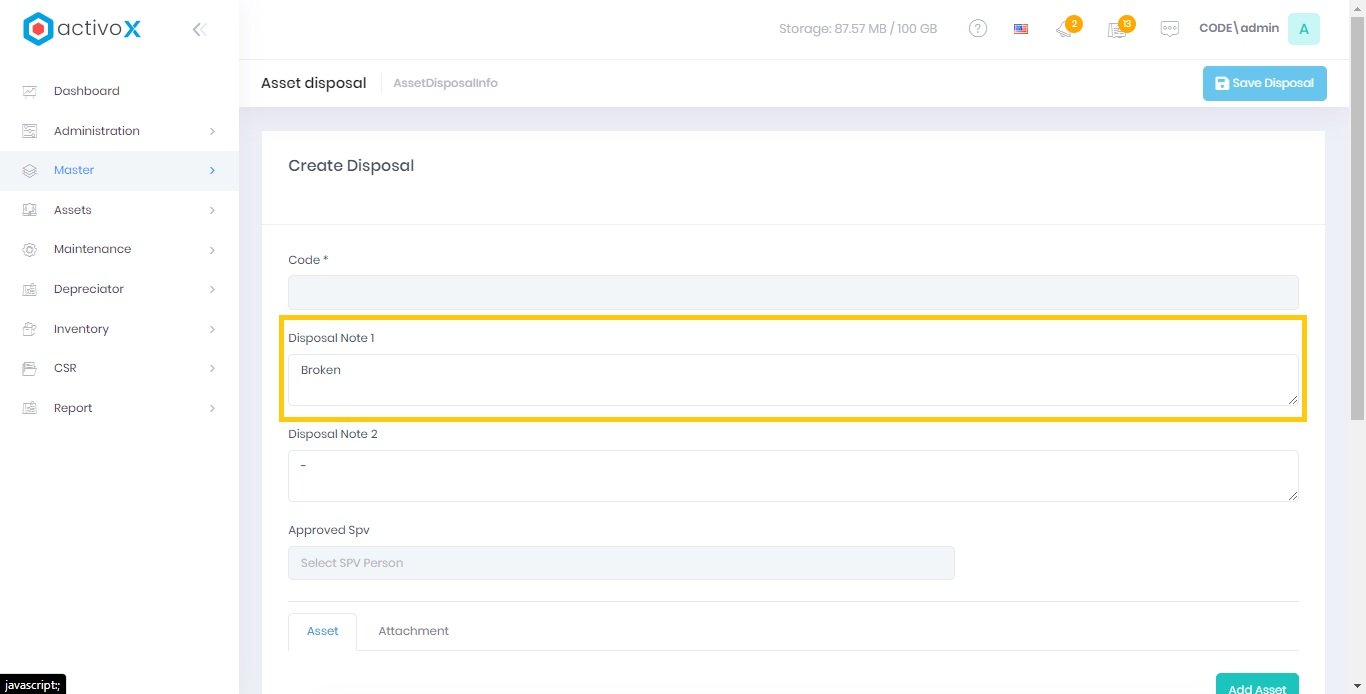Collapse the sidebar using double-chevron icon

[x=199, y=30]
